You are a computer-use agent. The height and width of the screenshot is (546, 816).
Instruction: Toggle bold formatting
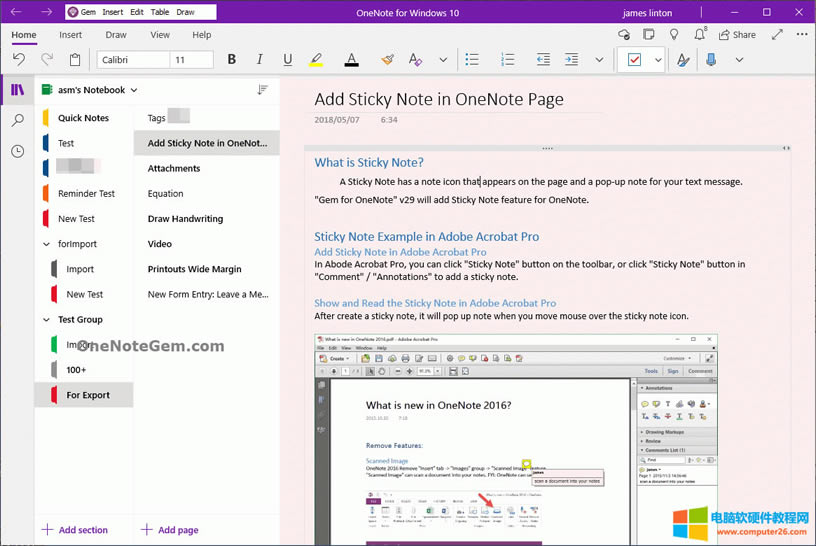point(232,60)
